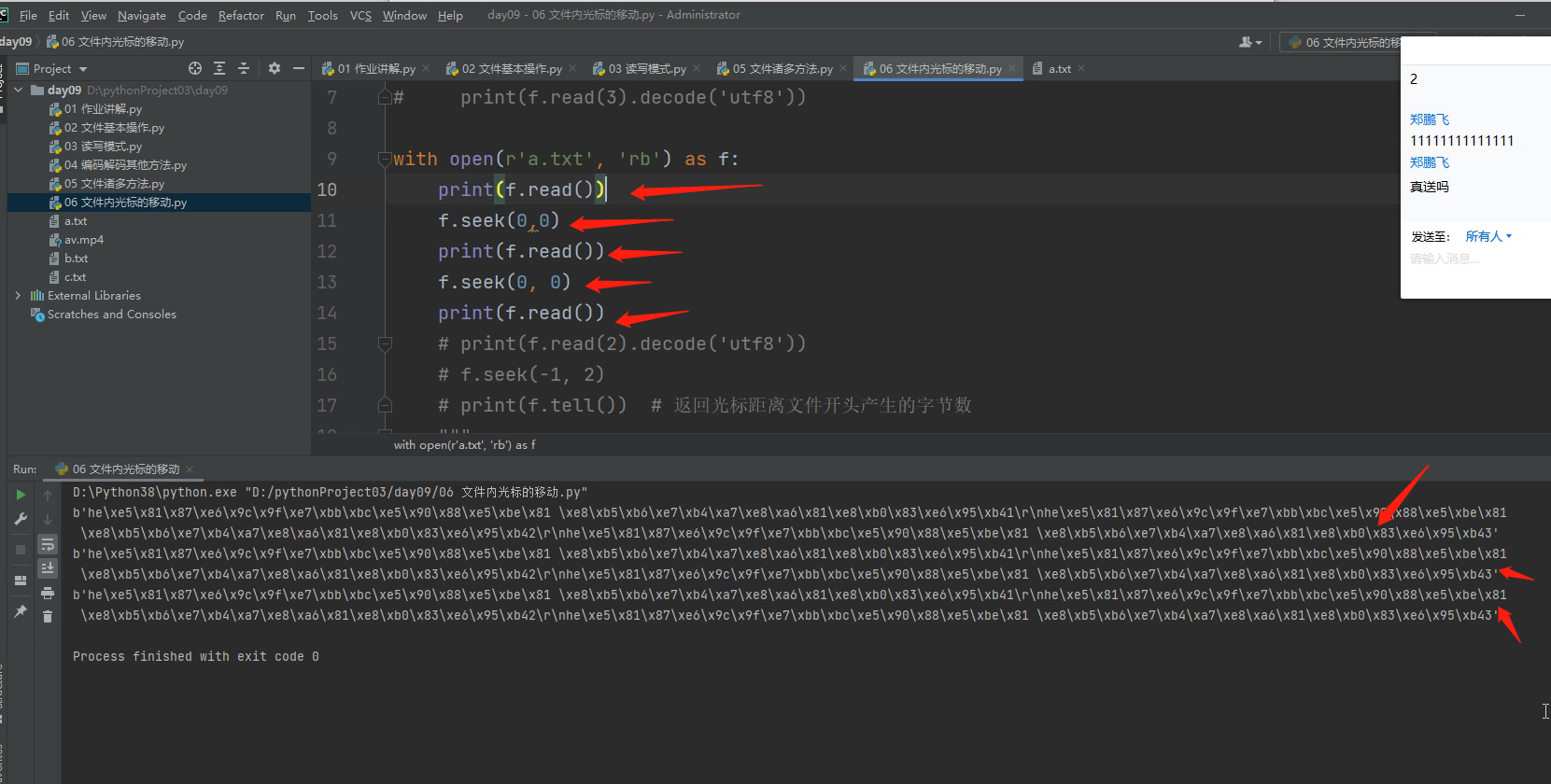
Task: Click fold marker on line 9 gutter
Action: (385, 159)
